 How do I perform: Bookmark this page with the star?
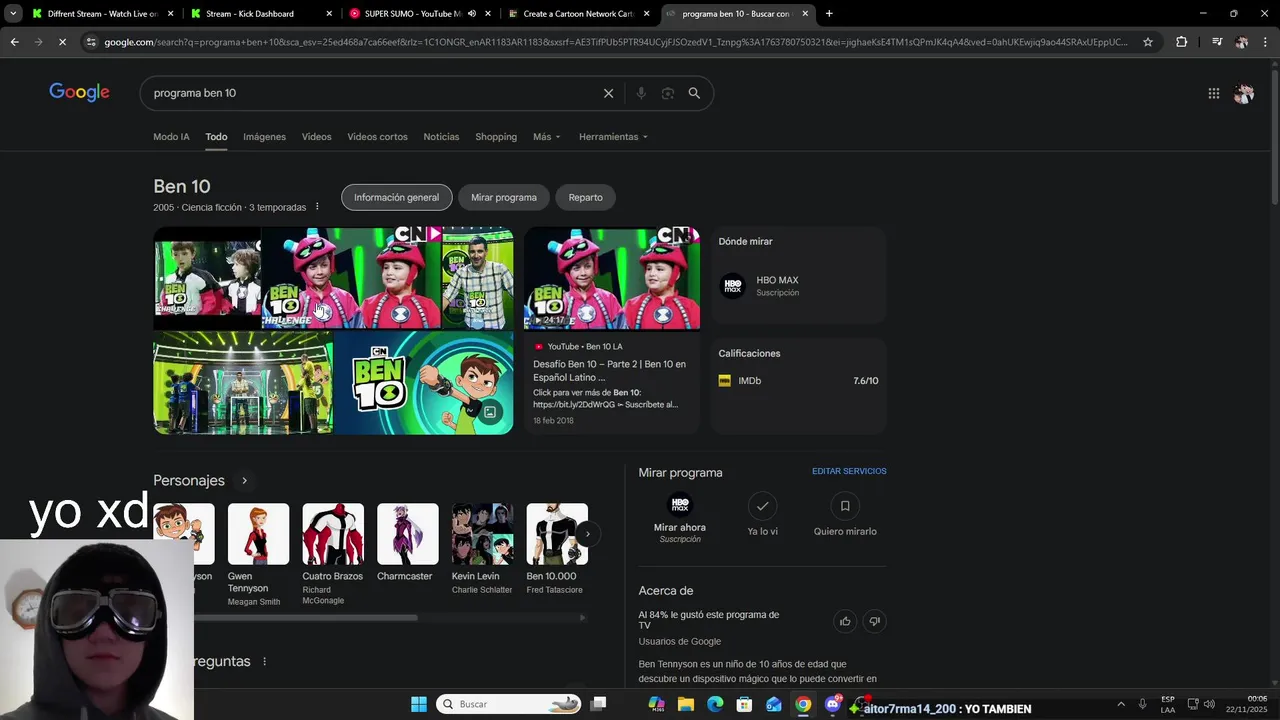[1148, 42]
